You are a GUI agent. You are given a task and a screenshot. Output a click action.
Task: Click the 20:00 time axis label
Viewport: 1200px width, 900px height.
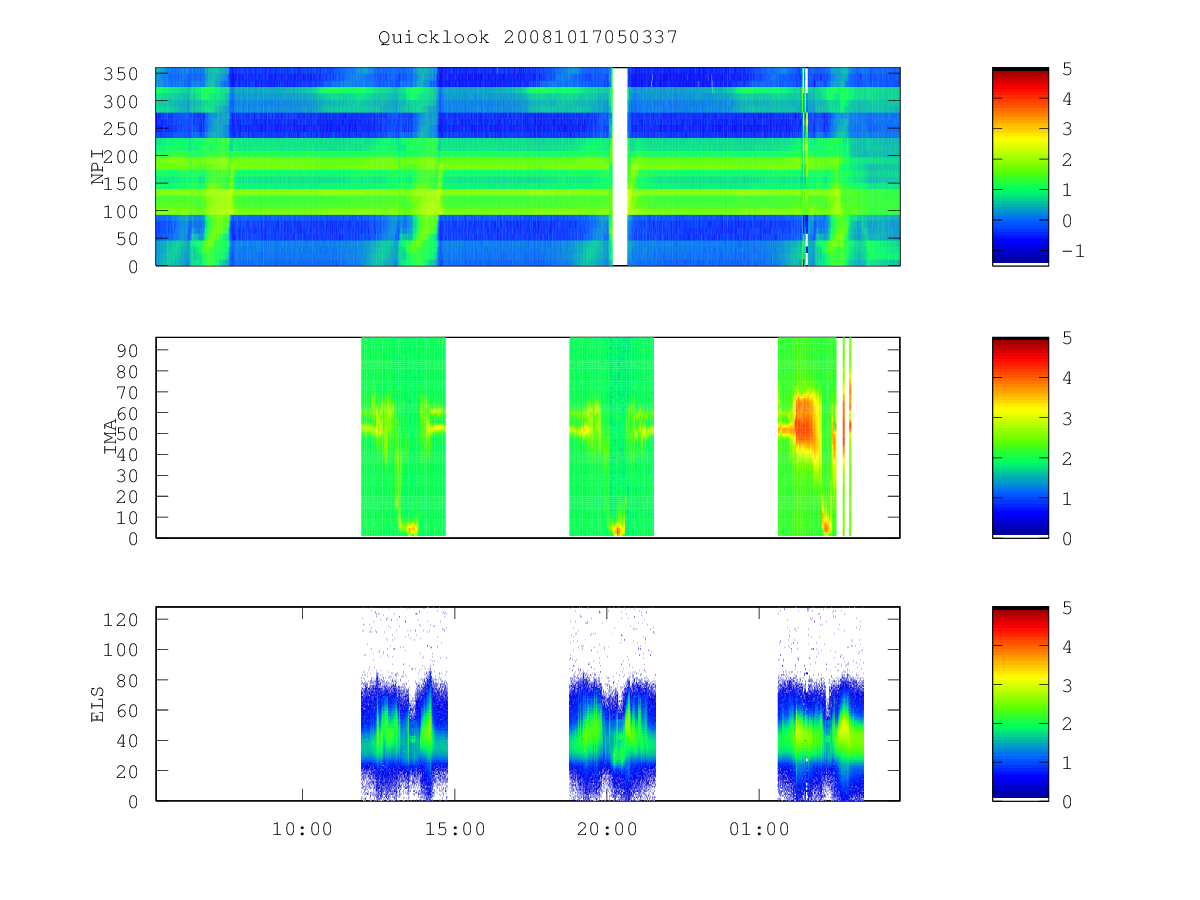tap(607, 829)
